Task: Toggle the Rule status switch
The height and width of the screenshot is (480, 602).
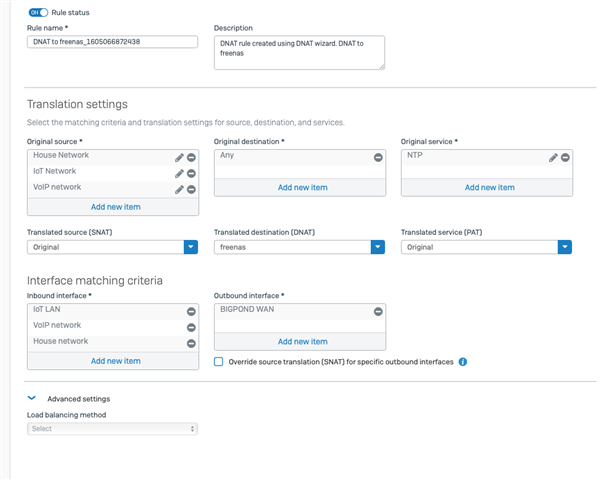Action: click(38, 13)
